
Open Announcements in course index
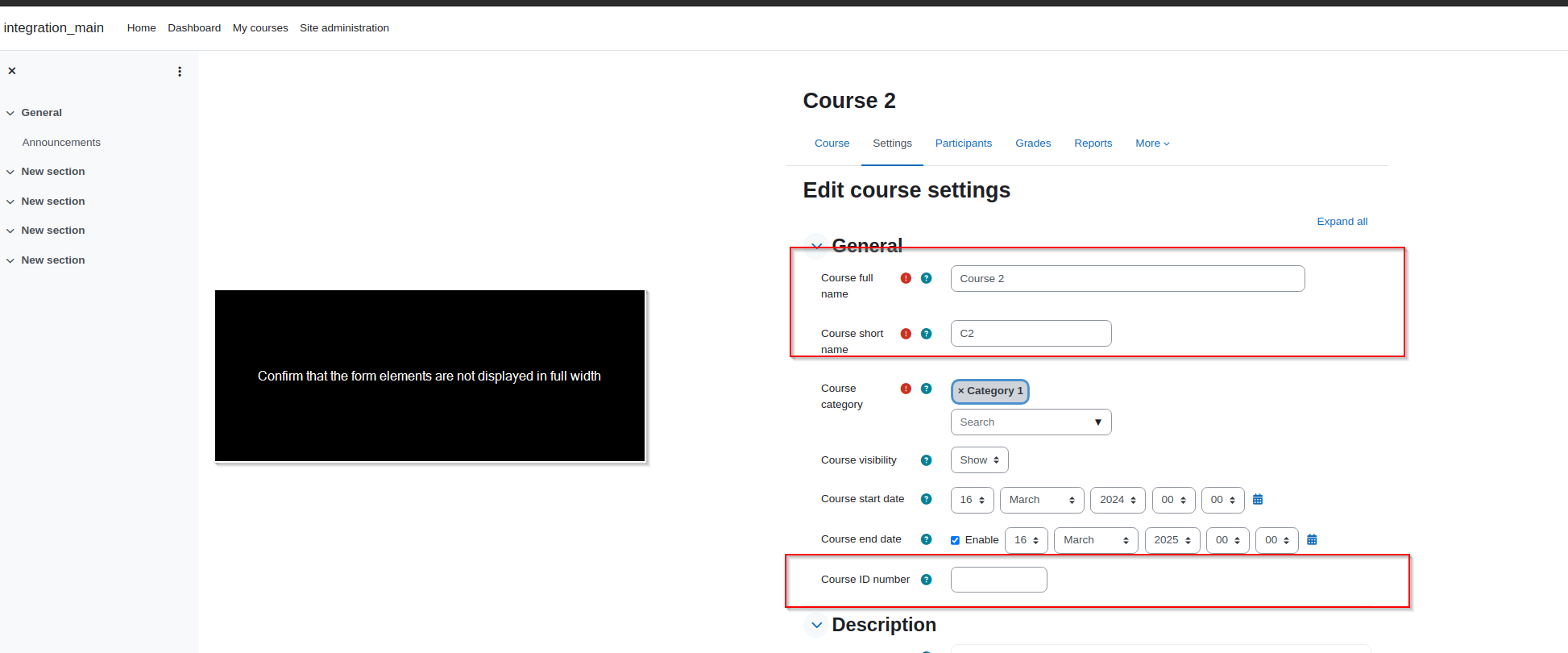tap(61, 143)
